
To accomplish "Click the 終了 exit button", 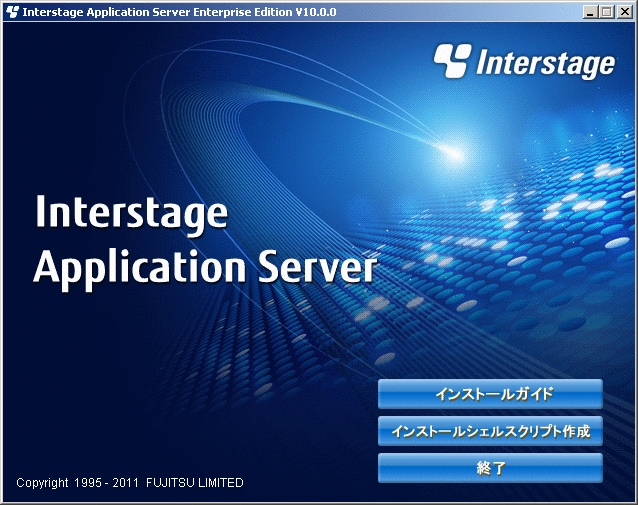I will click(x=490, y=468).
